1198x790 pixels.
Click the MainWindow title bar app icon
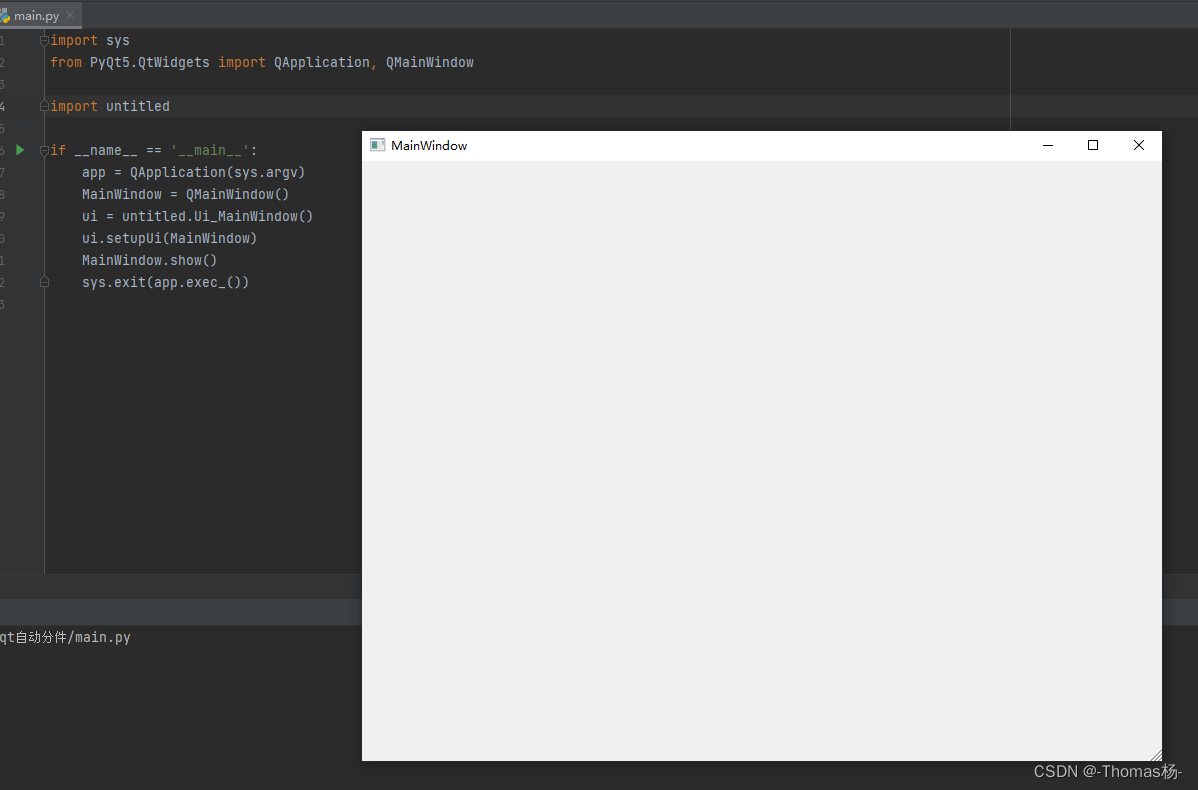click(377, 145)
